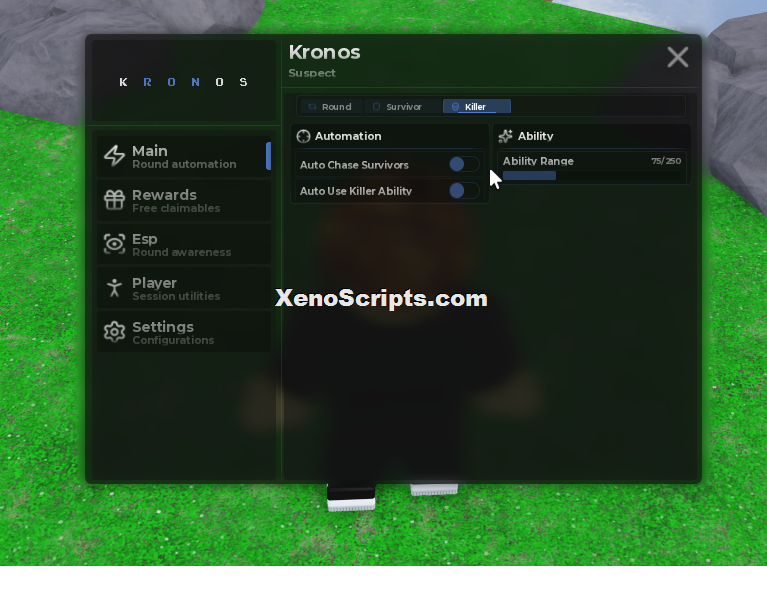767x596 pixels.
Task: Switch to the Round tab
Action: tap(331, 107)
